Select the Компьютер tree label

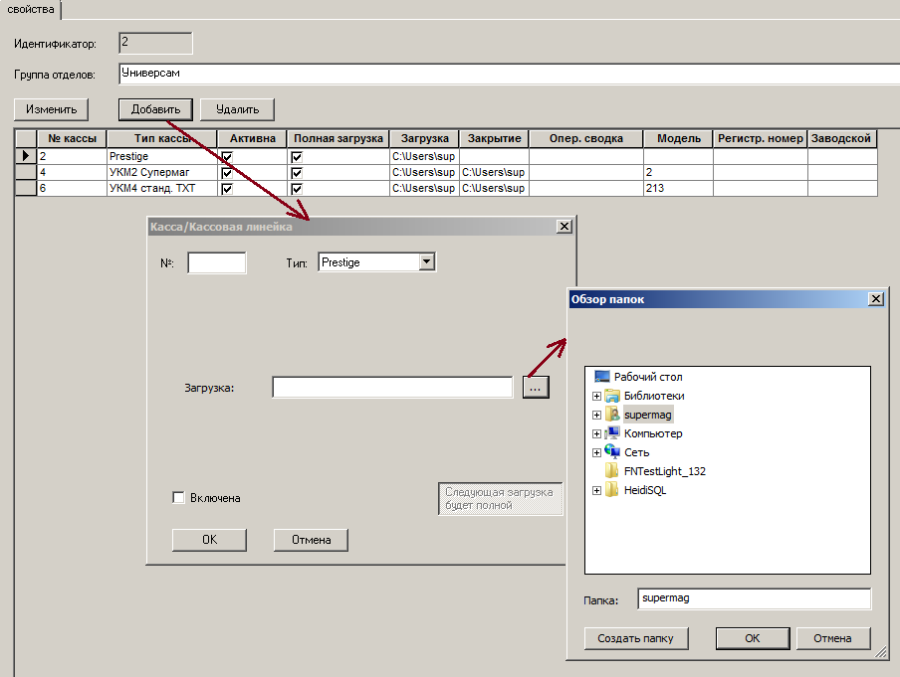tap(653, 434)
